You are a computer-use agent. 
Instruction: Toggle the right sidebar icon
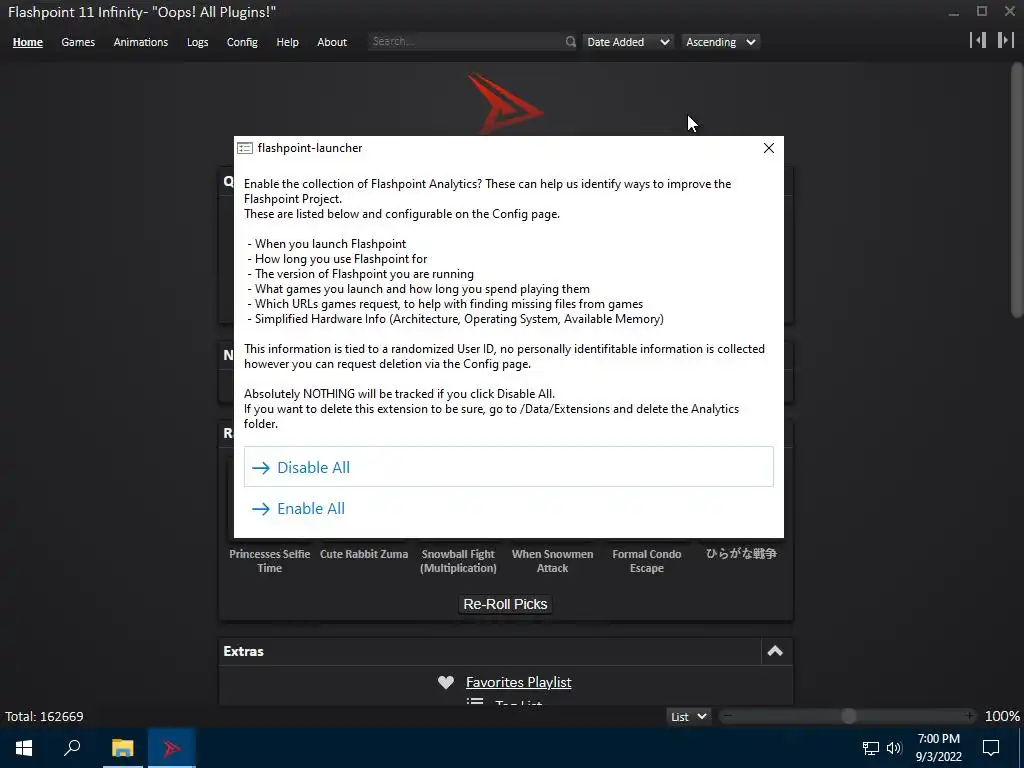click(x=1006, y=40)
